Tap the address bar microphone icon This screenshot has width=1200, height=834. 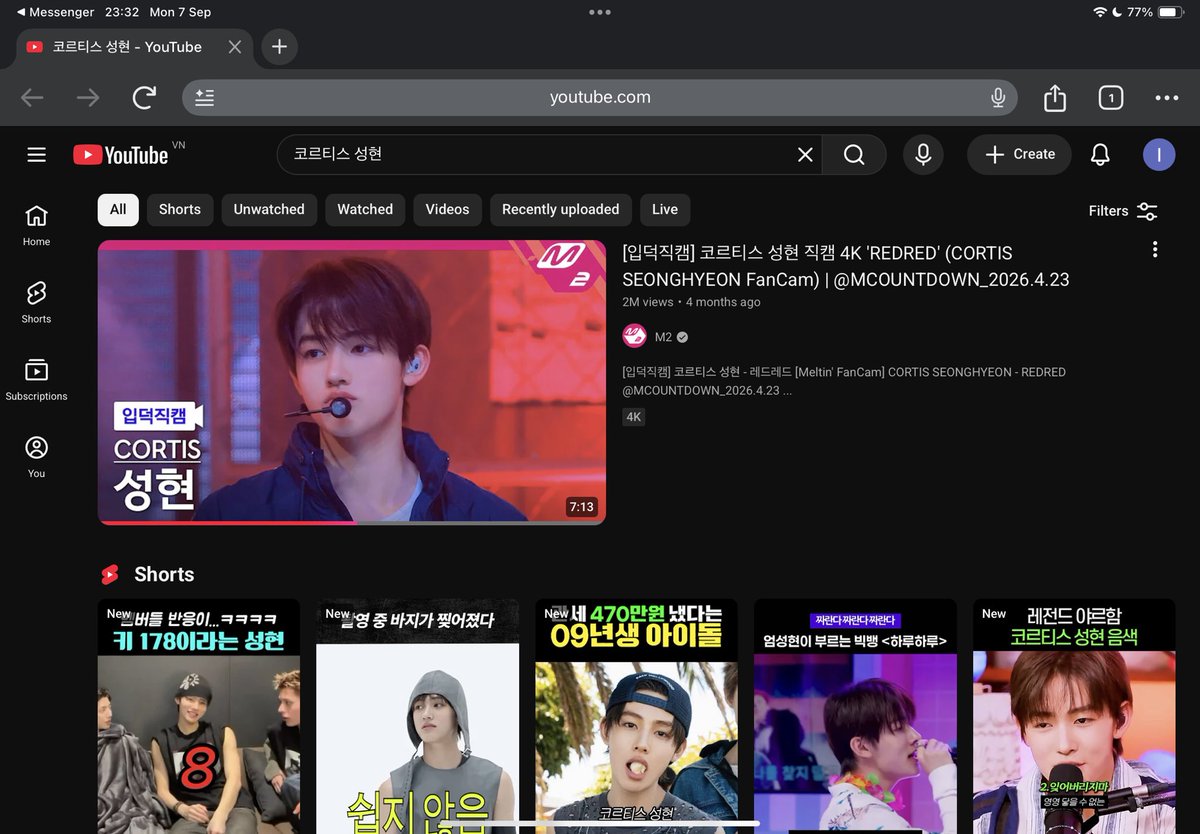[x=997, y=97]
